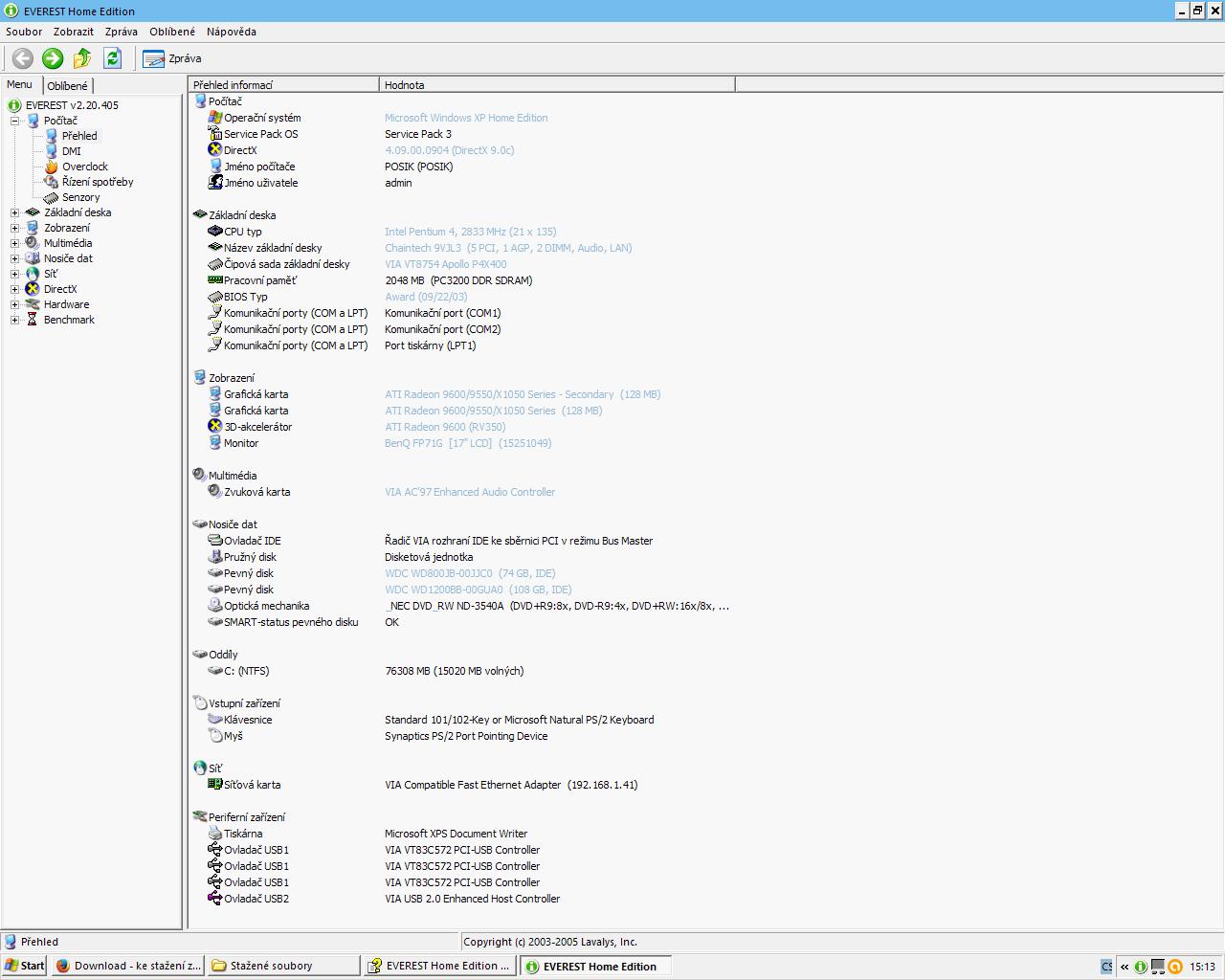1225x980 pixels.
Task: Follow the VIA AC'97 Enhanced Audio Controller link
Action: tap(470, 492)
